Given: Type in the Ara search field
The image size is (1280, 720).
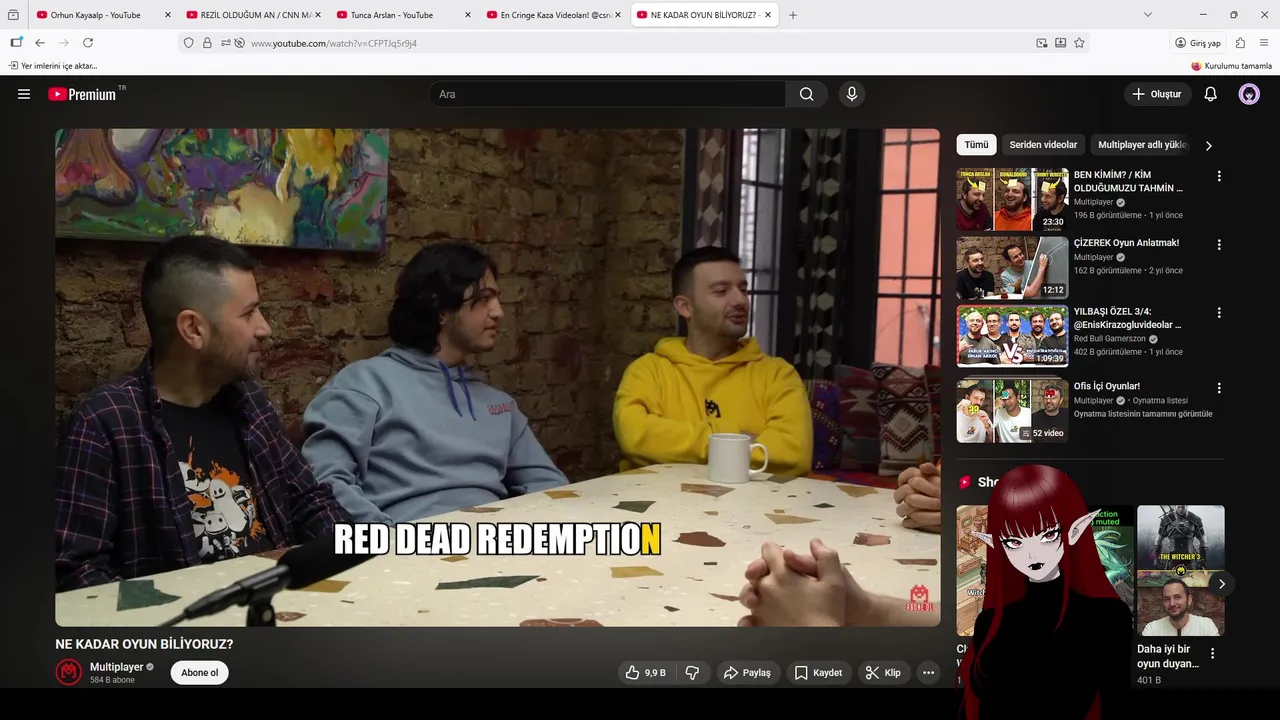Looking at the screenshot, I should [607, 94].
